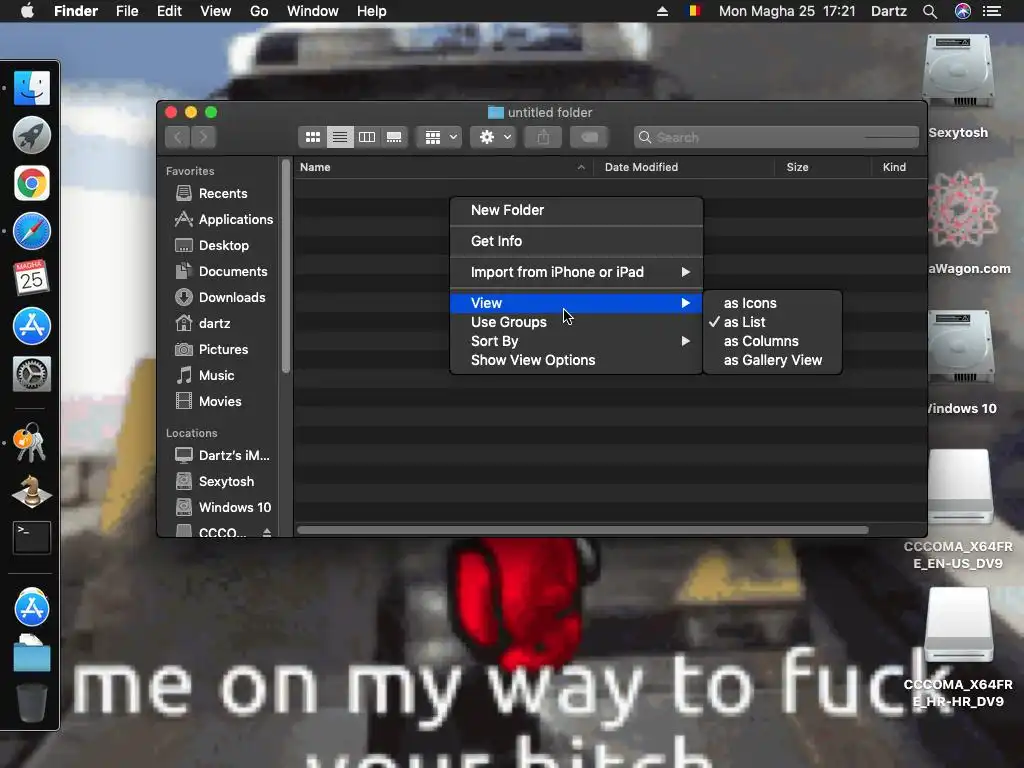Go forward with toolbar forward arrow

[x=204, y=137]
